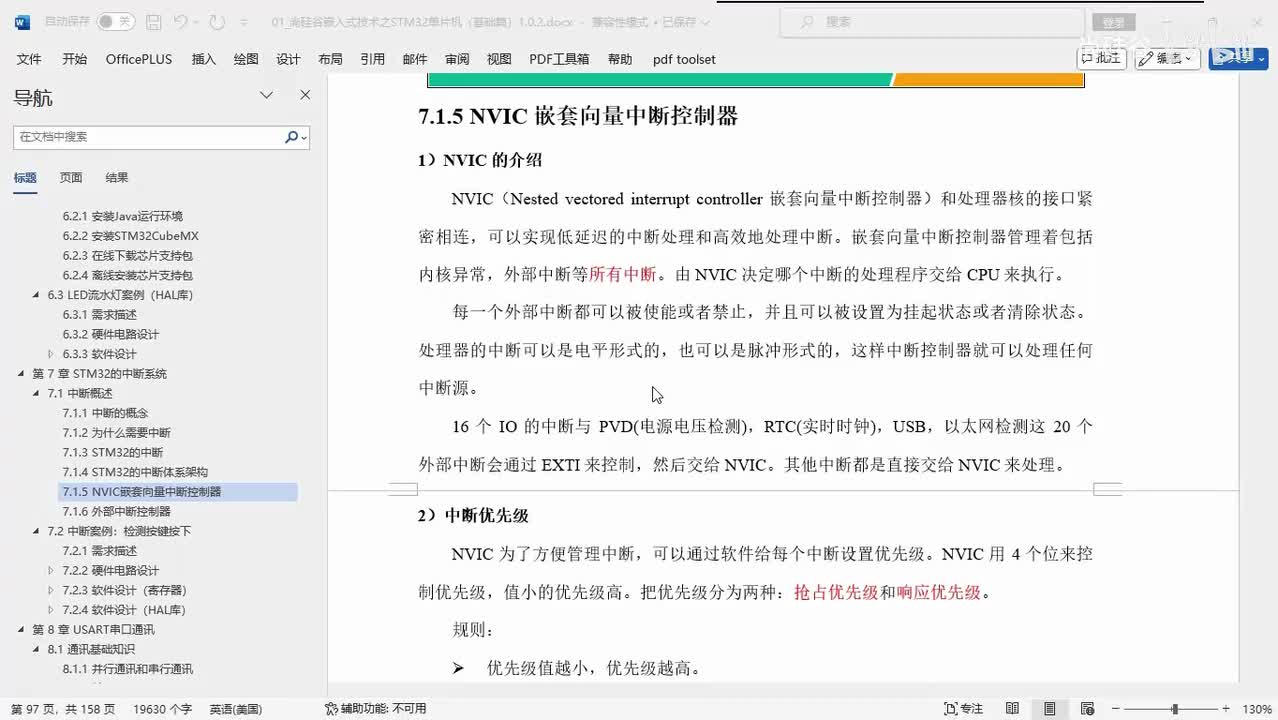1278x720 pixels.
Task: Open the pdf toolset tab
Action: (684, 59)
